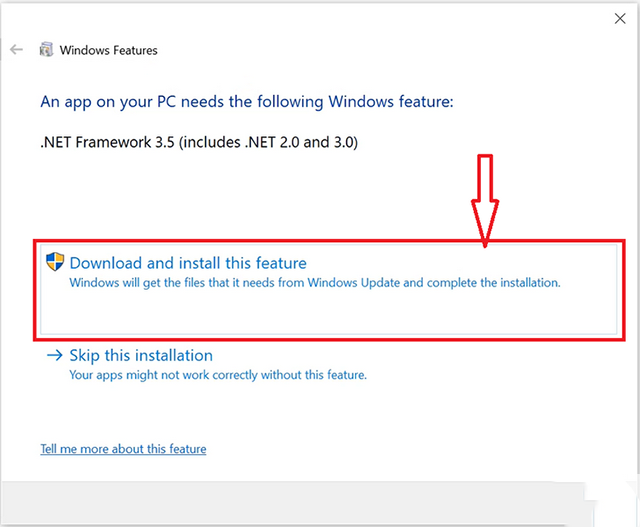Open Tell me more about this feature
640x527 pixels.
123,449
